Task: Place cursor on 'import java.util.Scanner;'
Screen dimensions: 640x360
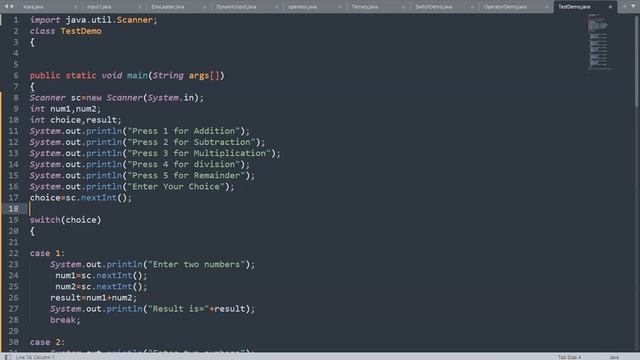Action: pos(93,20)
